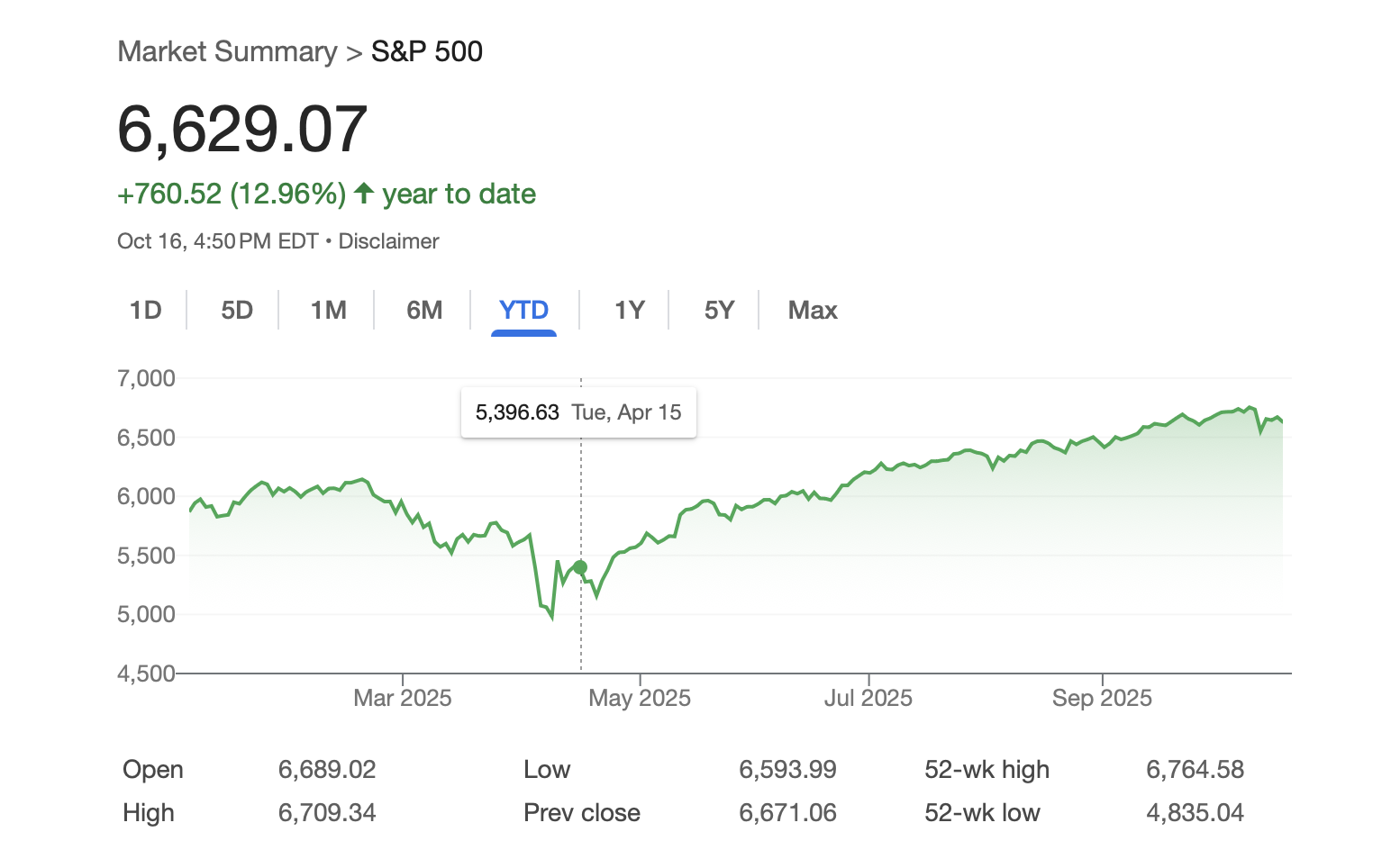Open the 6M chart view
1391x868 pixels.
(x=424, y=311)
